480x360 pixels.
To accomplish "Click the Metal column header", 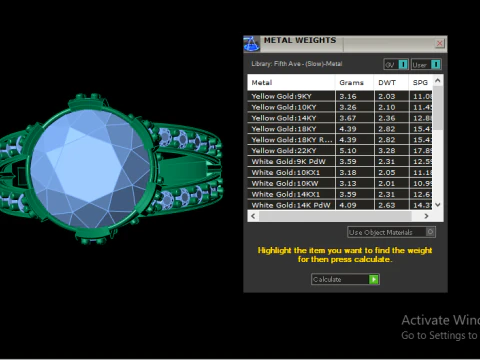I will click(291, 82).
